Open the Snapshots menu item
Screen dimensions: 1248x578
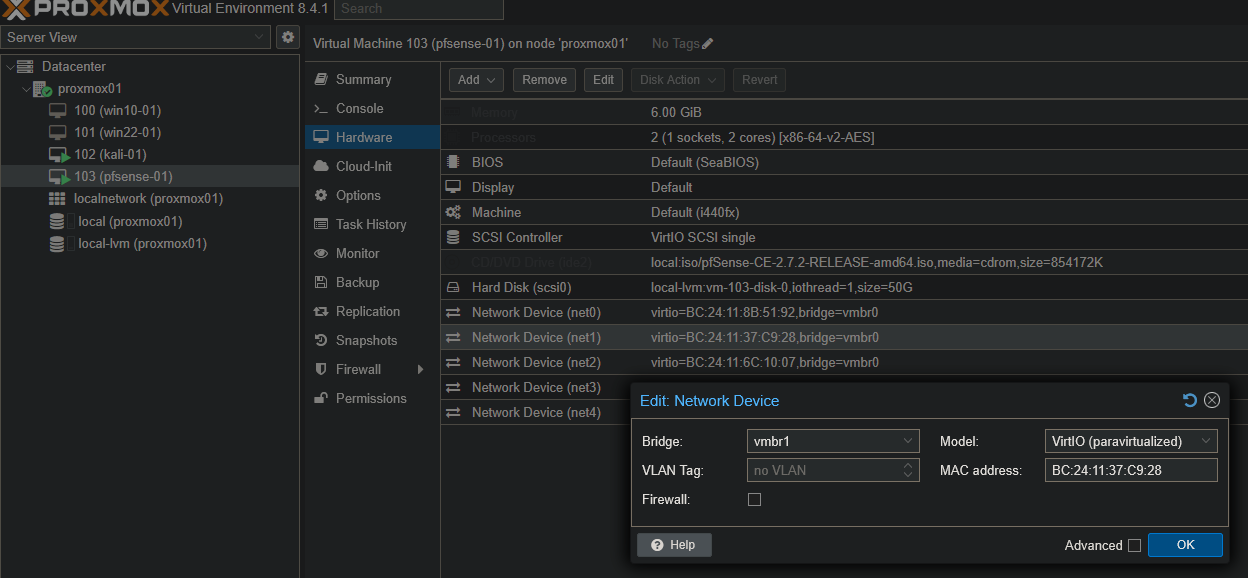coord(366,340)
